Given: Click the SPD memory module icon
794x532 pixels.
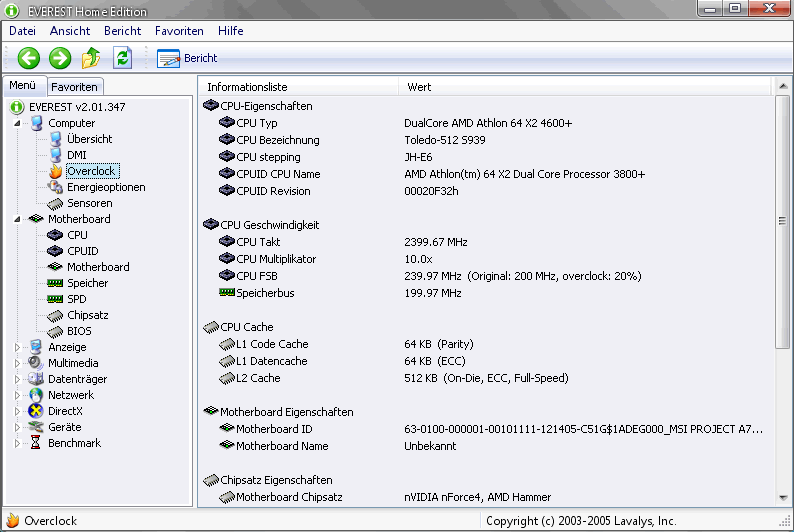Looking at the screenshot, I should (55, 299).
